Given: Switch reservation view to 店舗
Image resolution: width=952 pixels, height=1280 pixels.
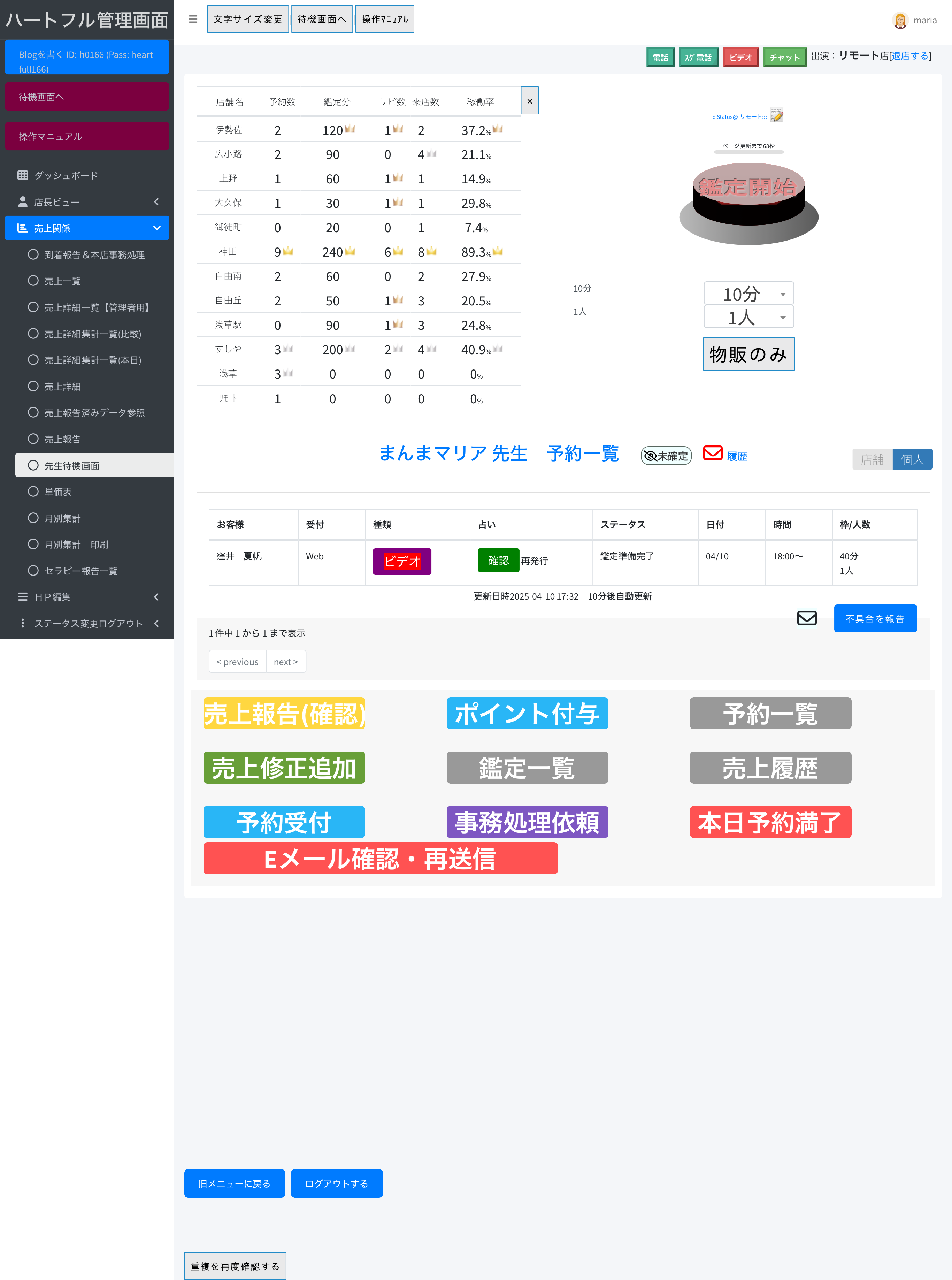Looking at the screenshot, I should [x=871, y=459].
